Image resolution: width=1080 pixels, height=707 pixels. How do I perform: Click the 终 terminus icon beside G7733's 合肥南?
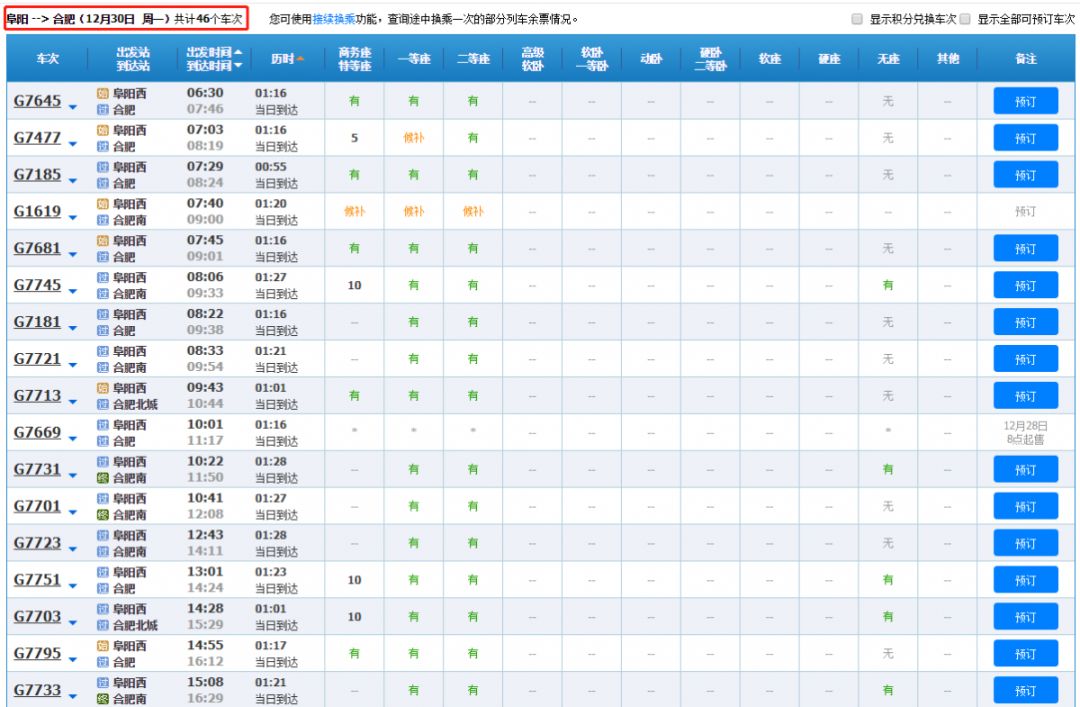click(x=102, y=699)
